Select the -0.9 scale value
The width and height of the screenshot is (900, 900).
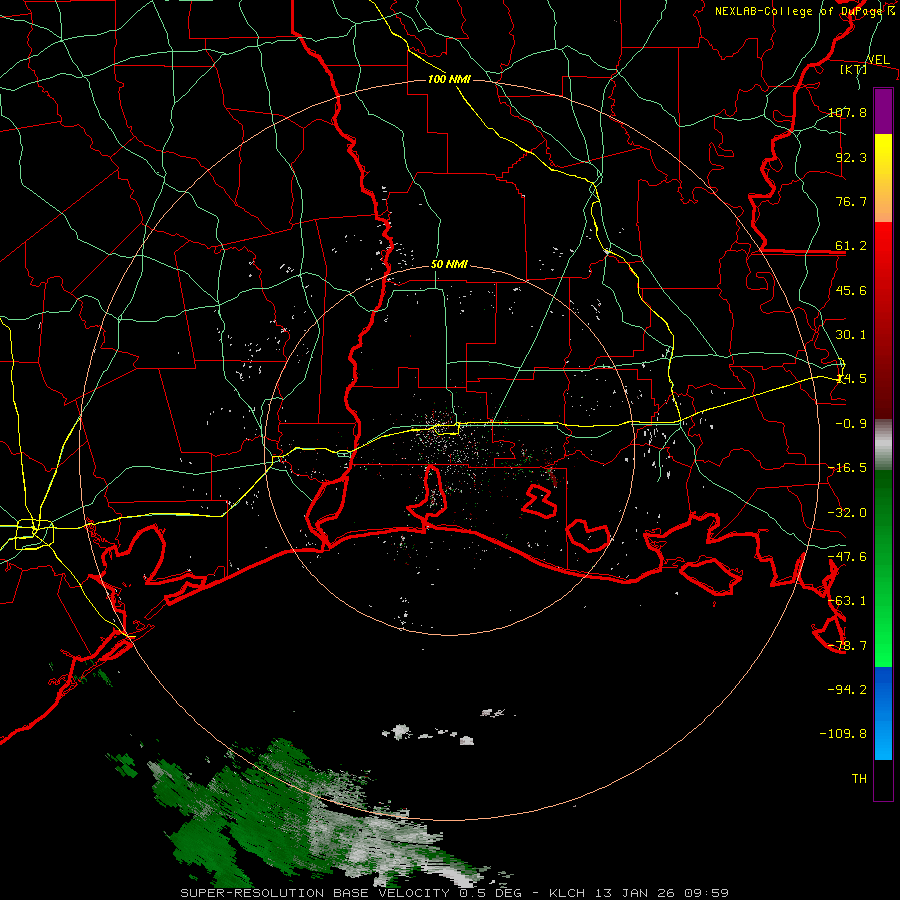click(x=851, y=424)
